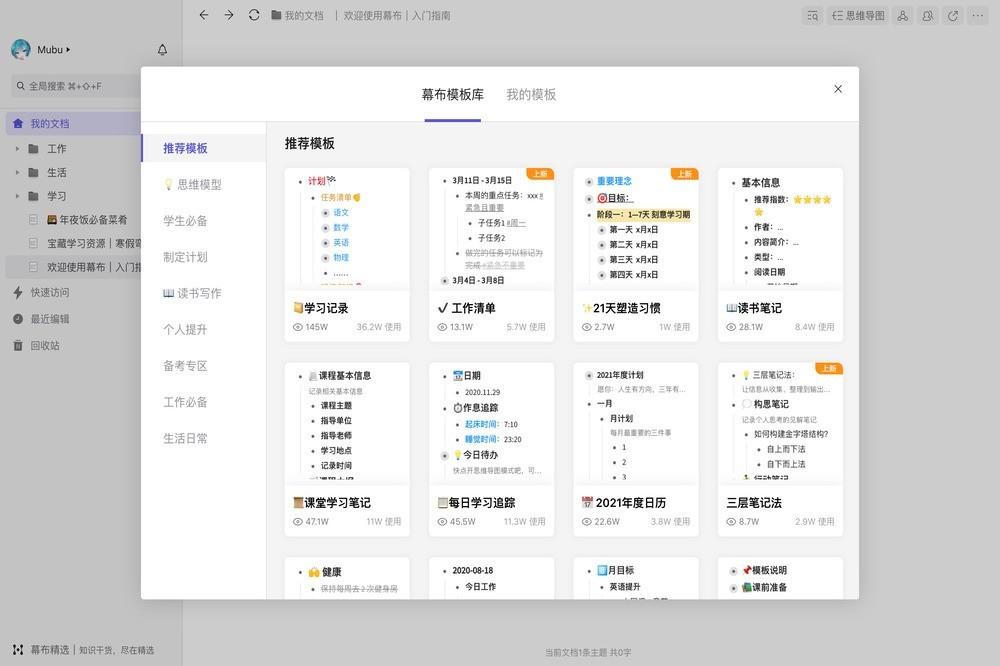Click the view-count eye icon on 学习记录

297,327
